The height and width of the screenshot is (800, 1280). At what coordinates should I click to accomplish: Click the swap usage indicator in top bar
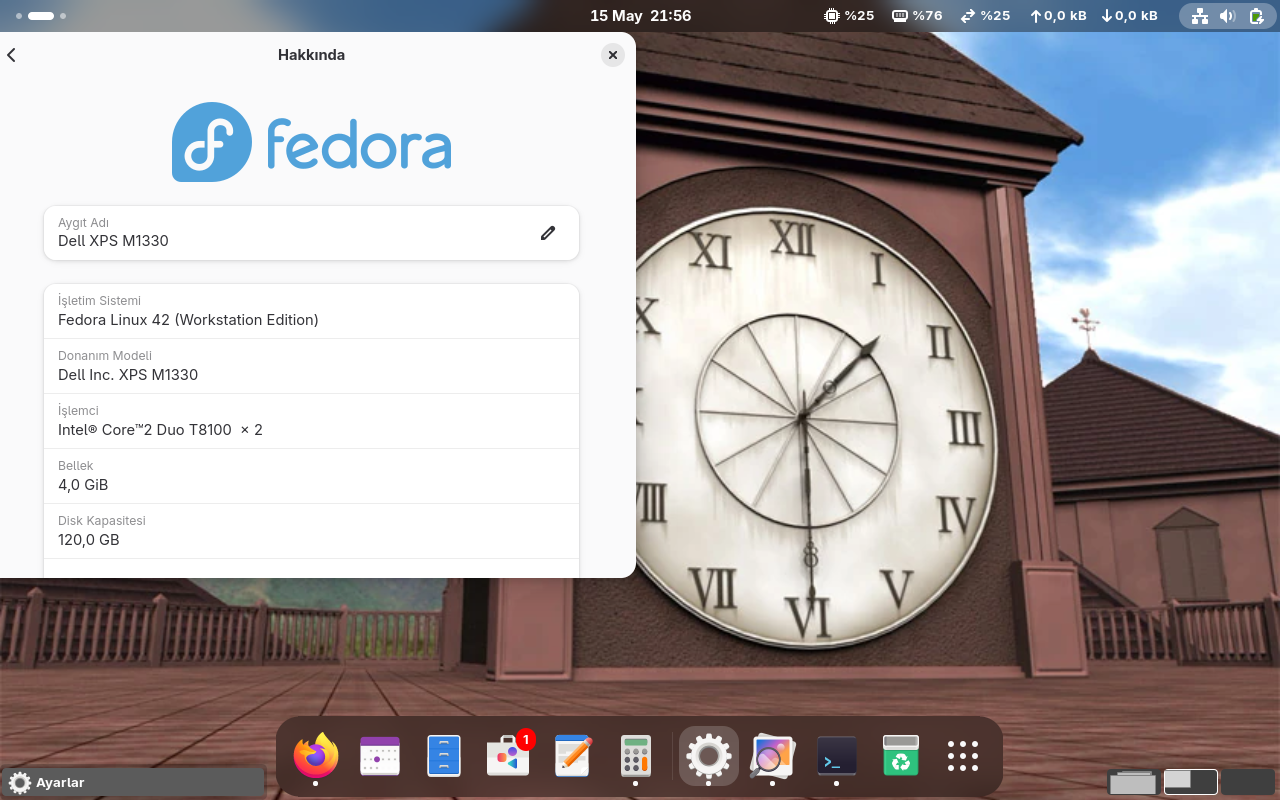point(985,16)
